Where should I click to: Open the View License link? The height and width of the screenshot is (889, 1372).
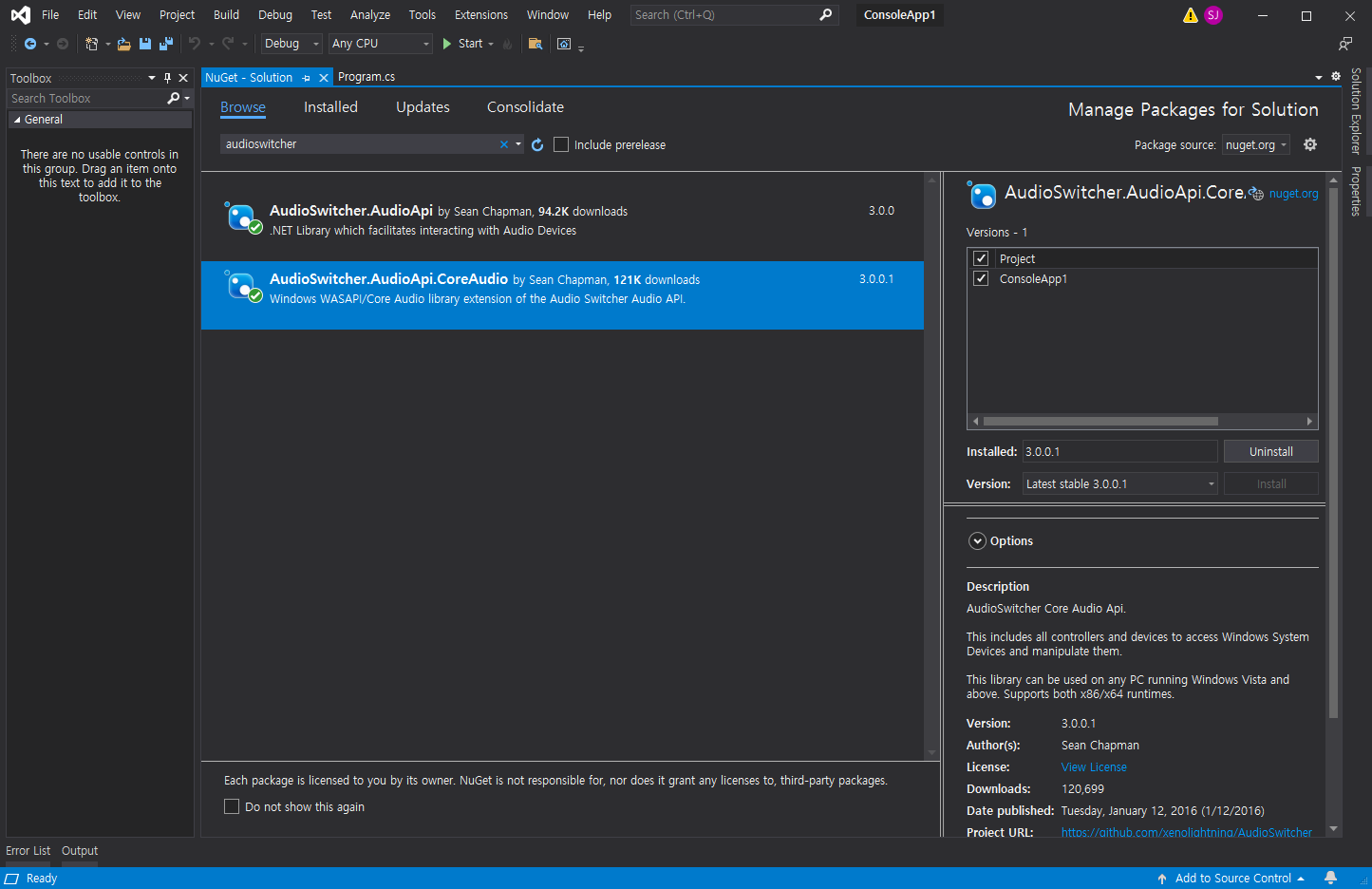[1094, 767]
